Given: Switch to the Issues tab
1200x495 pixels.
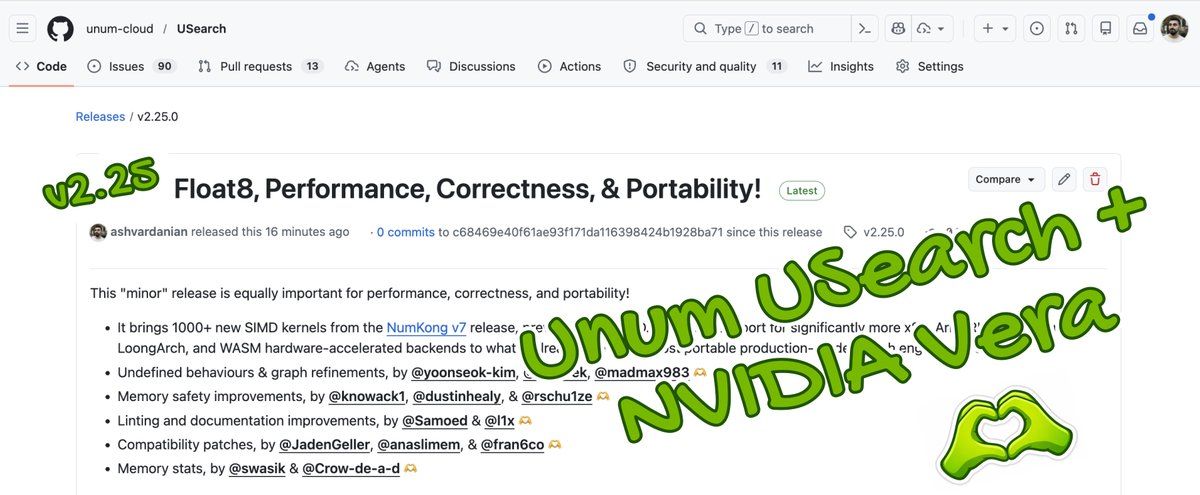Looking at the screenshot, I should pyautogui.click(x=131, y=66).
